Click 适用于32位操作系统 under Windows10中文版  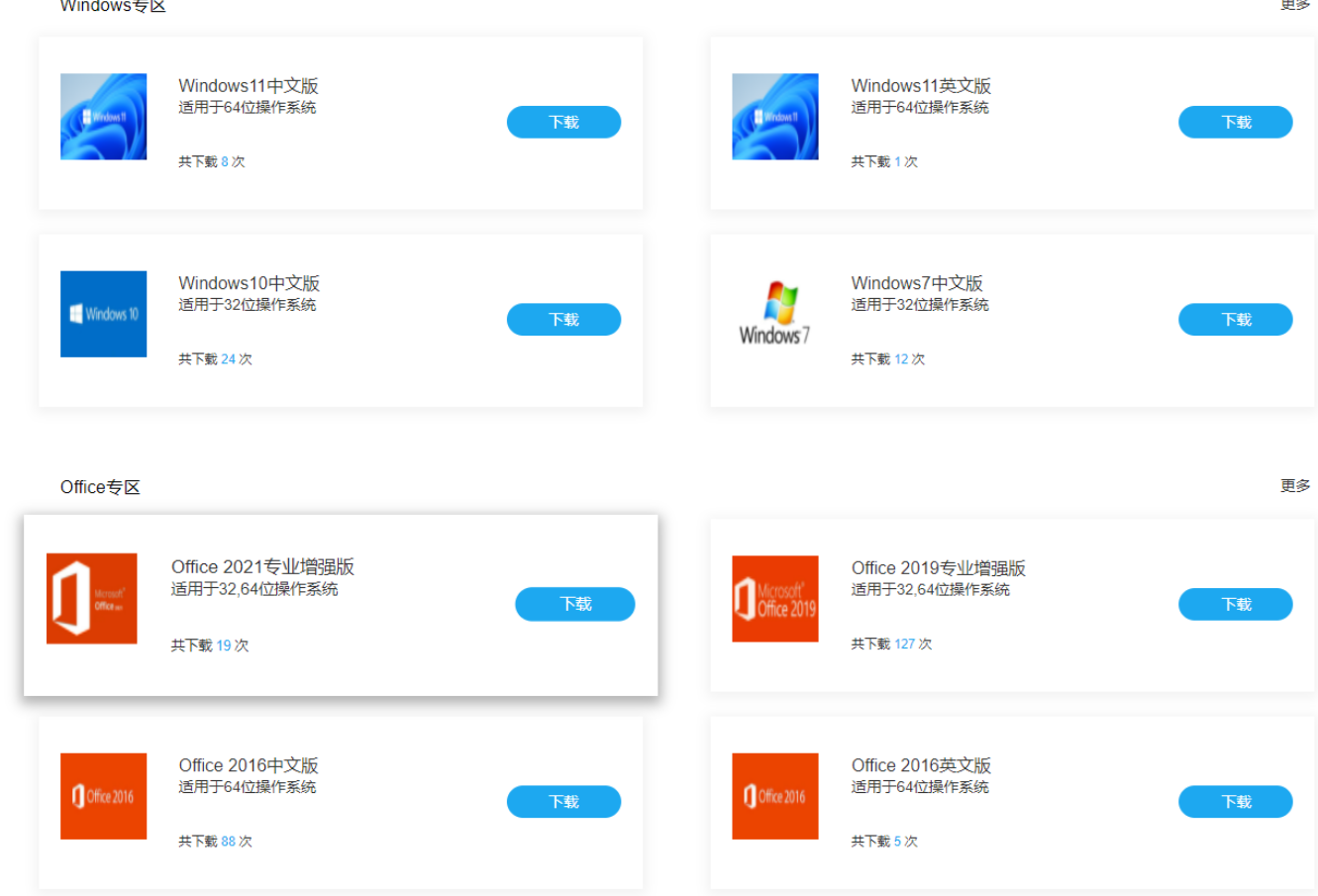point(248,305)
